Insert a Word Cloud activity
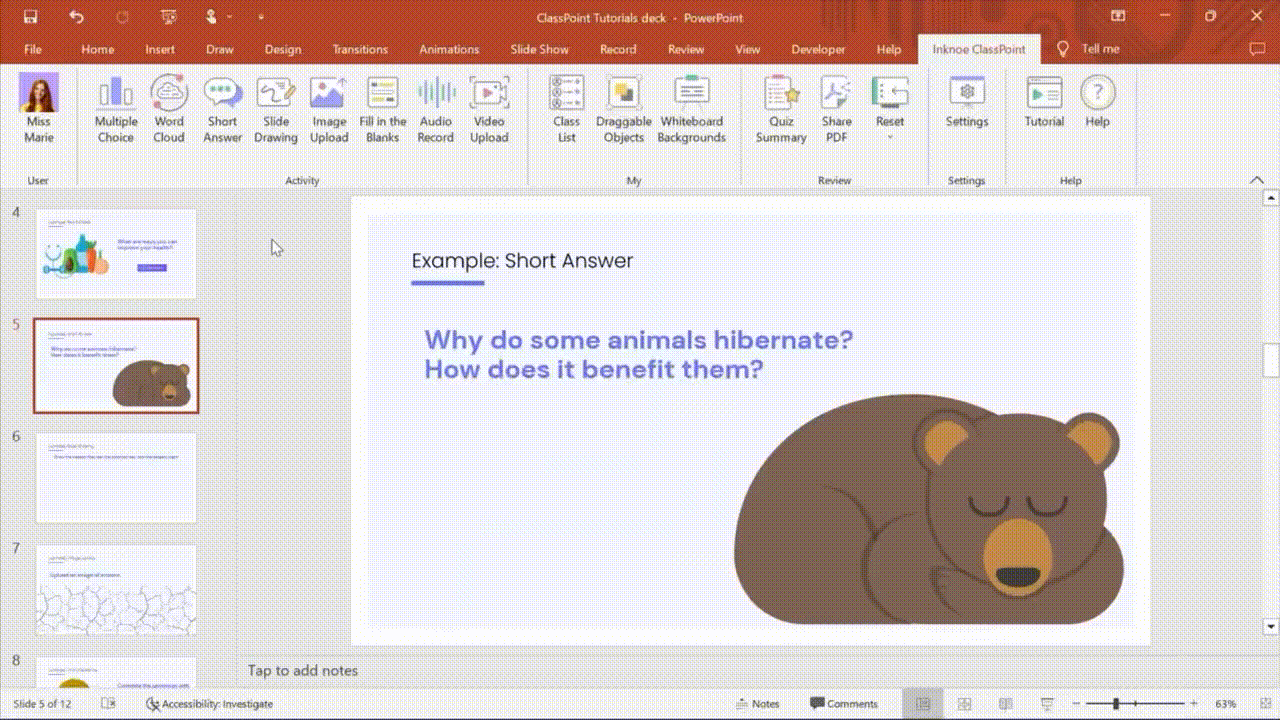The height and width of the screenshot is (720, 1280). (x=169, y=110)
